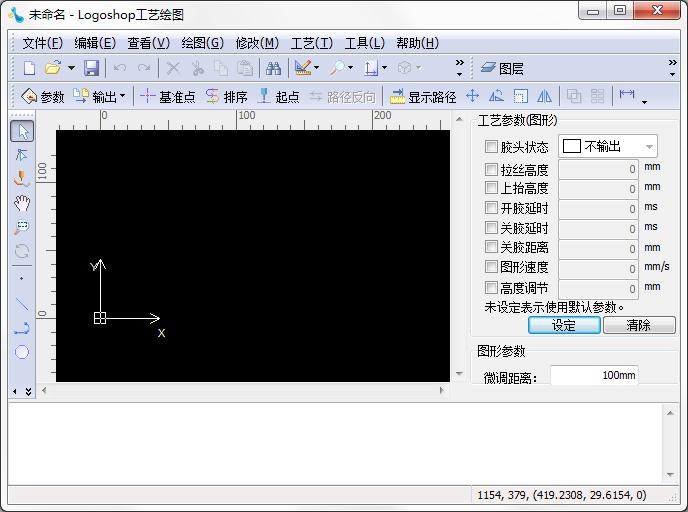Open the 文件(F) menu
The image size is (688, 512).
pyautogui.click(x=42, y=43)
